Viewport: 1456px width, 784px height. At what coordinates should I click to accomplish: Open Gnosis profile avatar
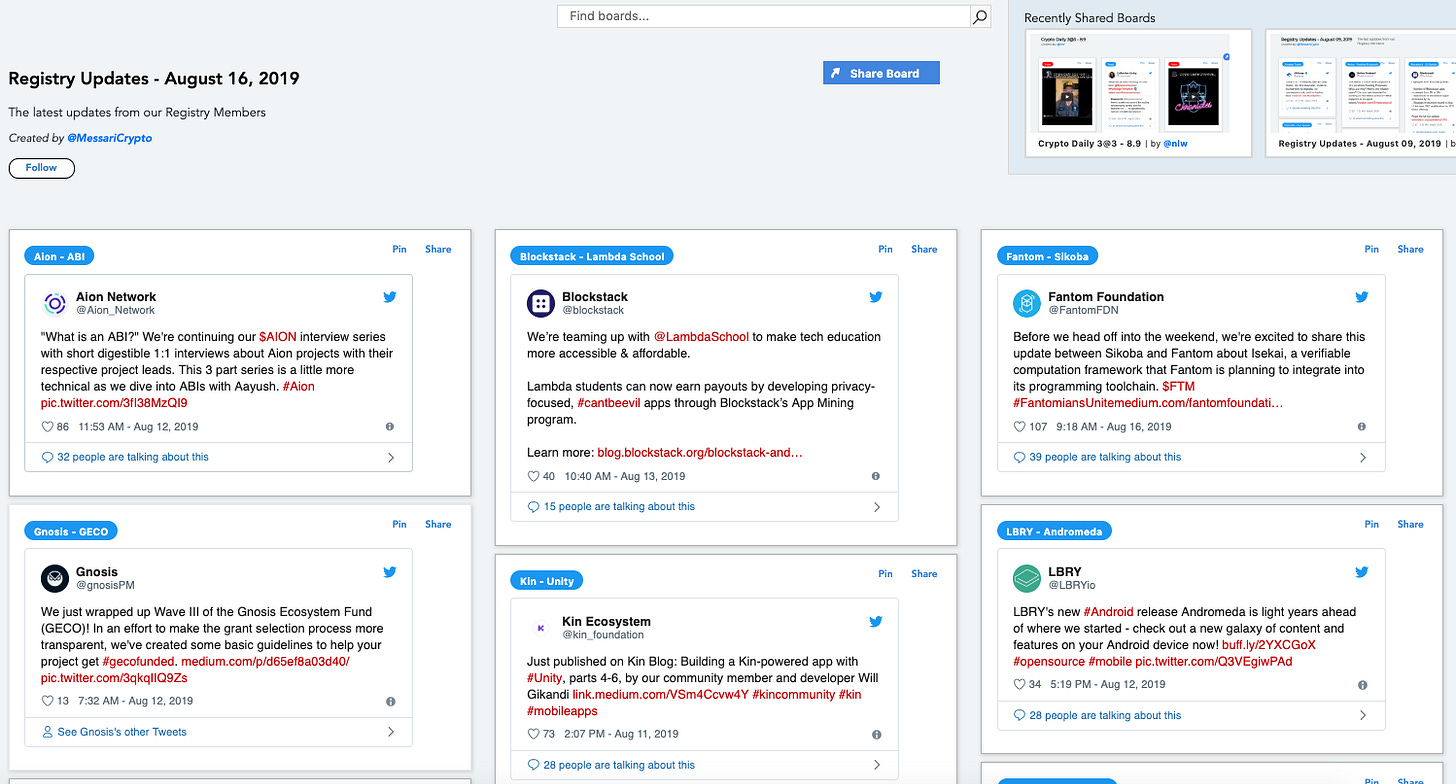point(54,578)
